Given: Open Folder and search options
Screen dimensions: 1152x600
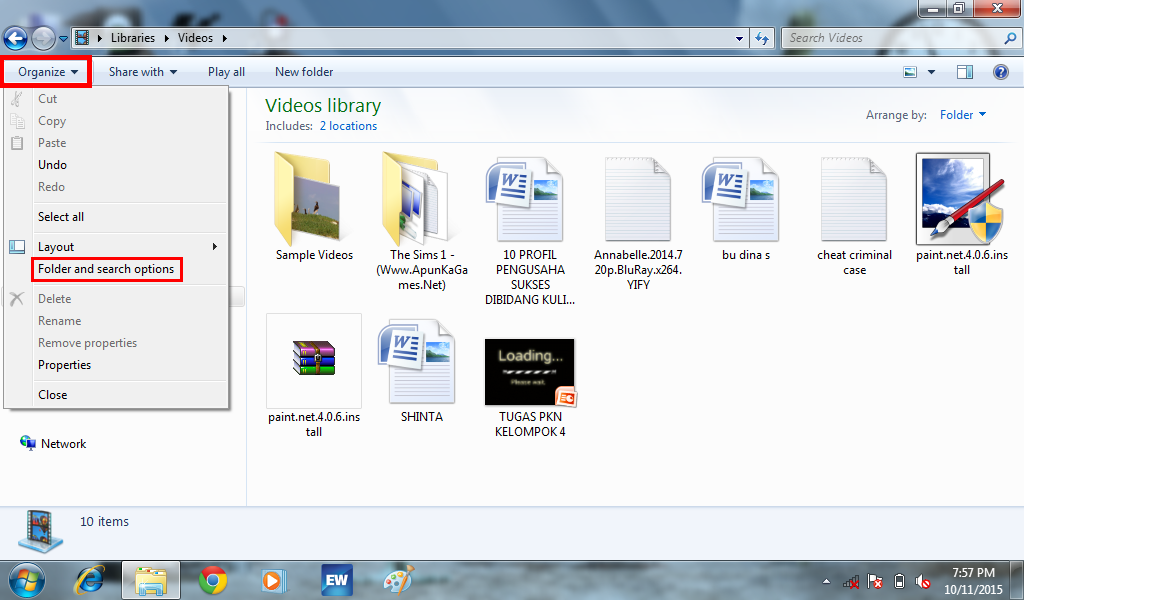Looking at the screenshot, I should (107, 269).
